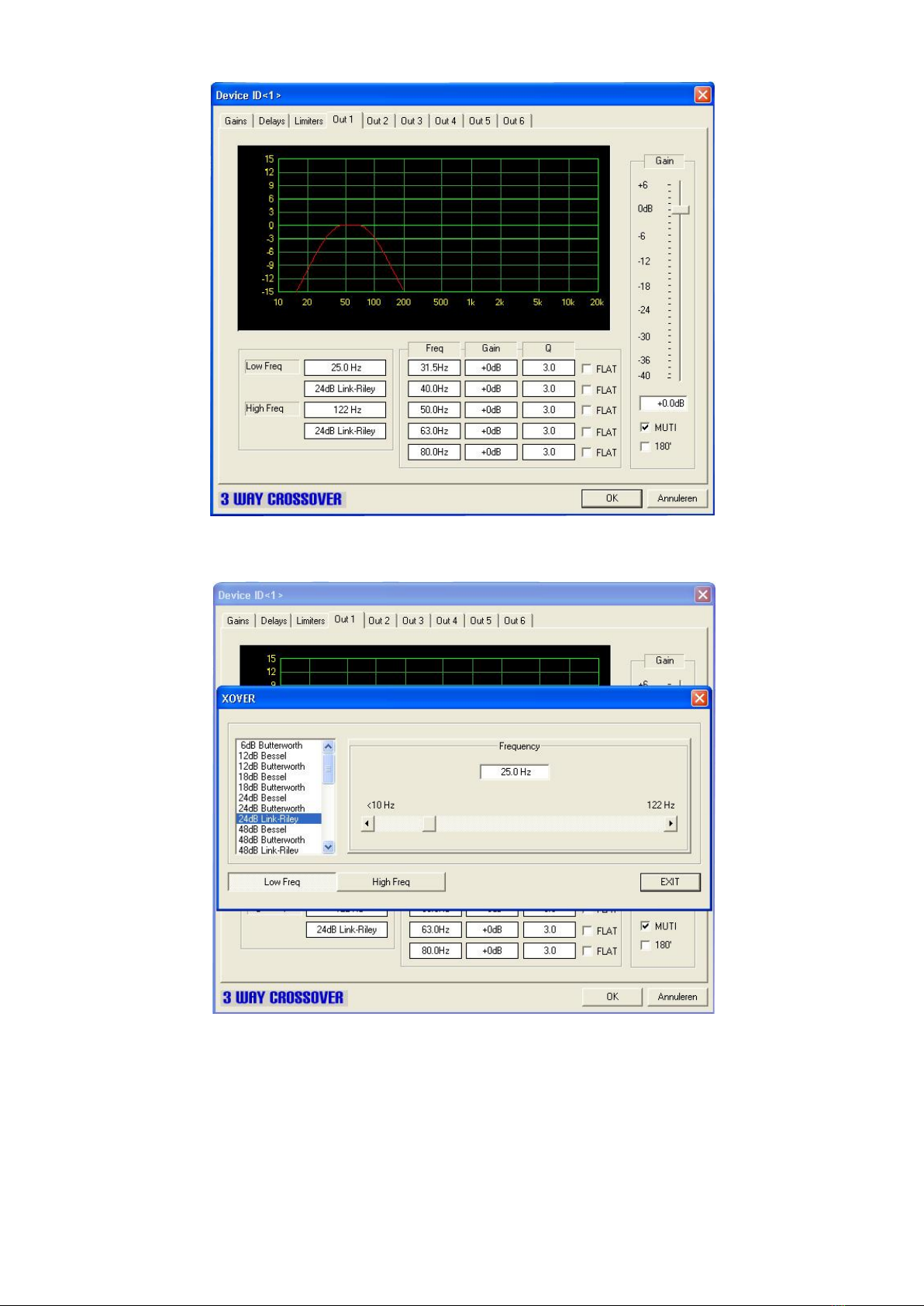Open the Gains tab in the top window

tap(236, 121)
